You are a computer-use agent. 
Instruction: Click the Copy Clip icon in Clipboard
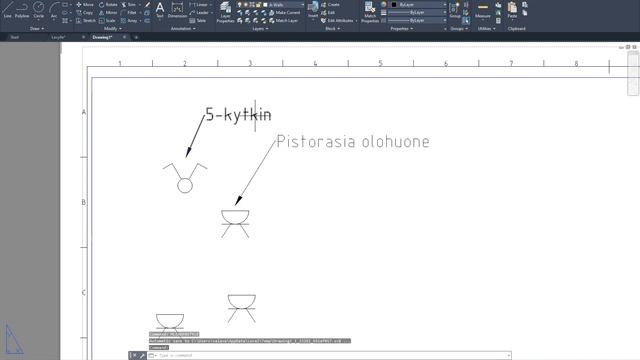[x=525, y=13]
